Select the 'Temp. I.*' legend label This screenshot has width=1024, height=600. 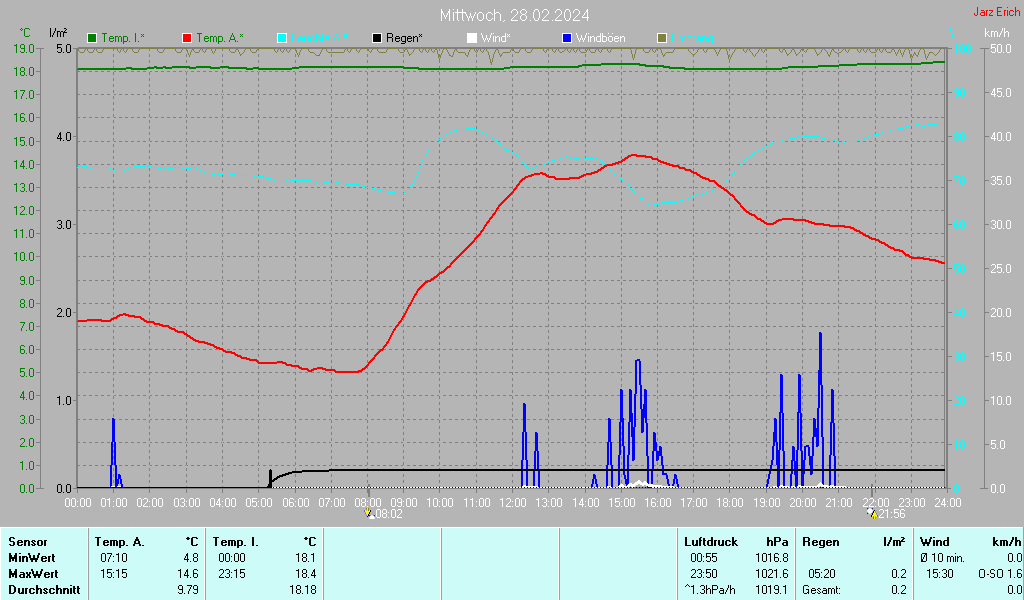click(123, 39)
